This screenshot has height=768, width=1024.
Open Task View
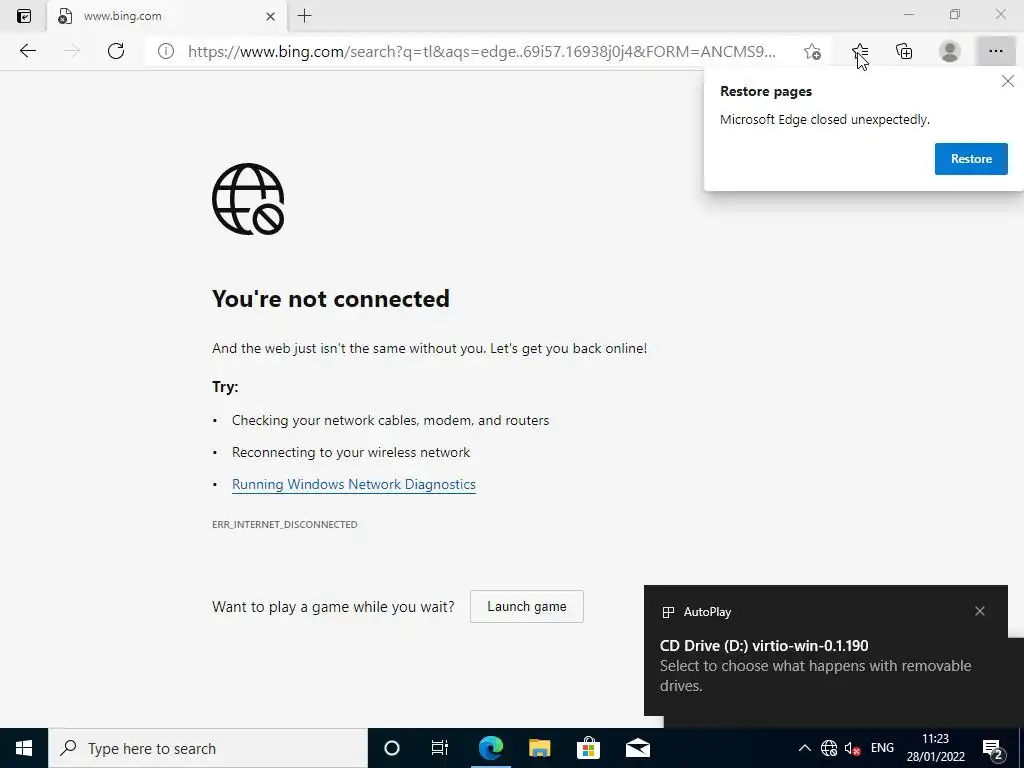pyautogui.click(x=440, y=748)
